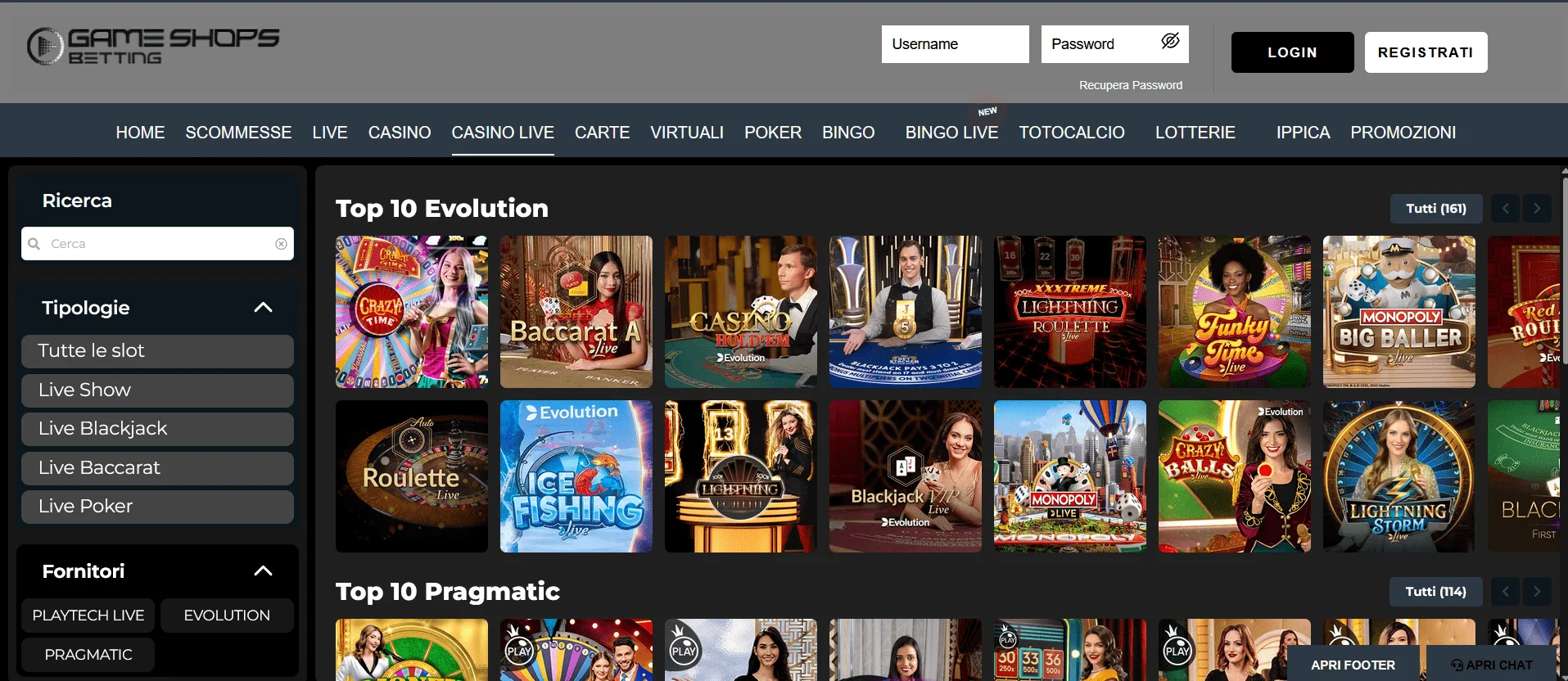This screenshot has height=681, width=1568.
Task: Toggle password visibility eye icon
Action: click(1170, 41)
